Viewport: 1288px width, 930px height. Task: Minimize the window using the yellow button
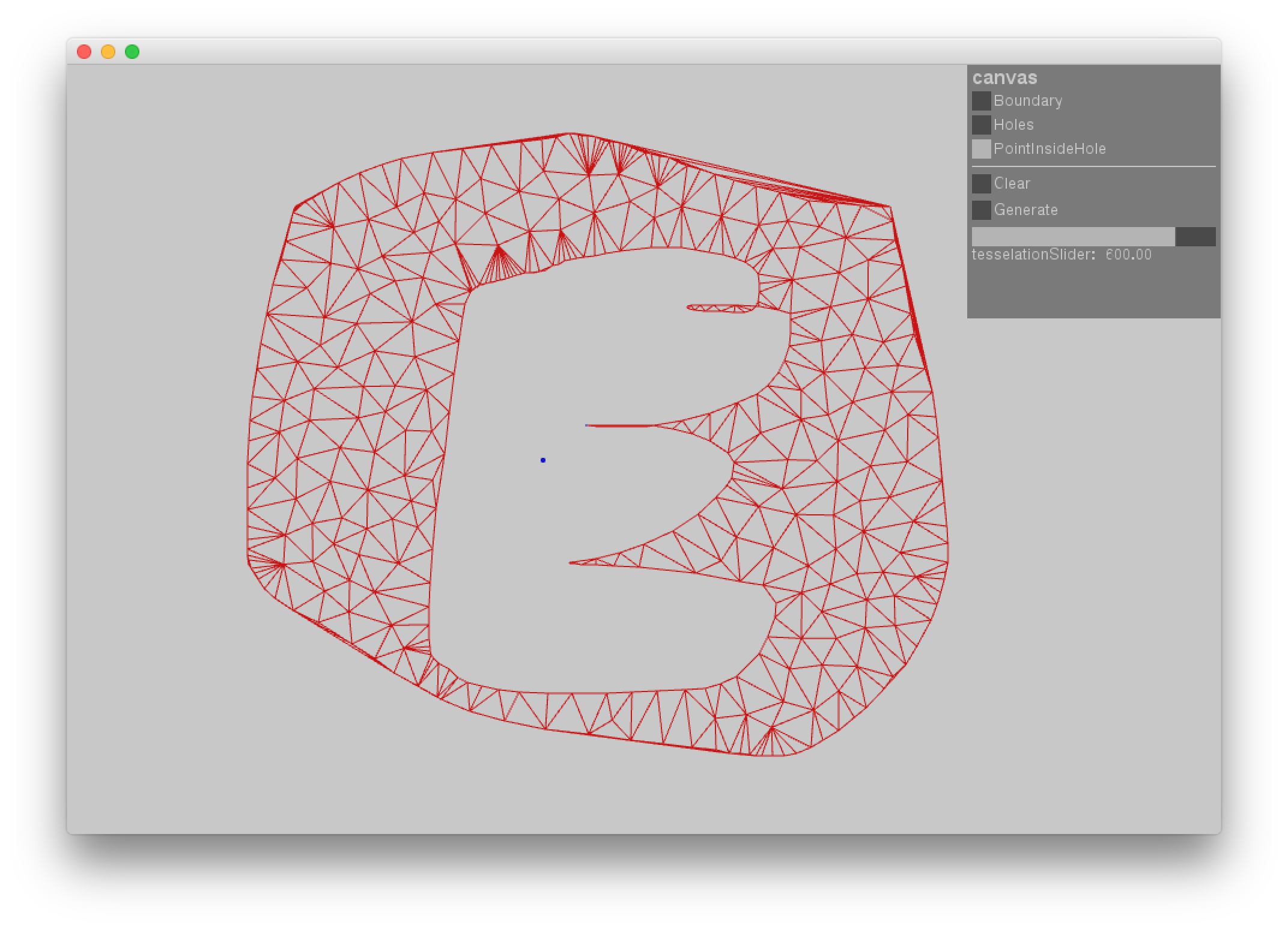108,52
